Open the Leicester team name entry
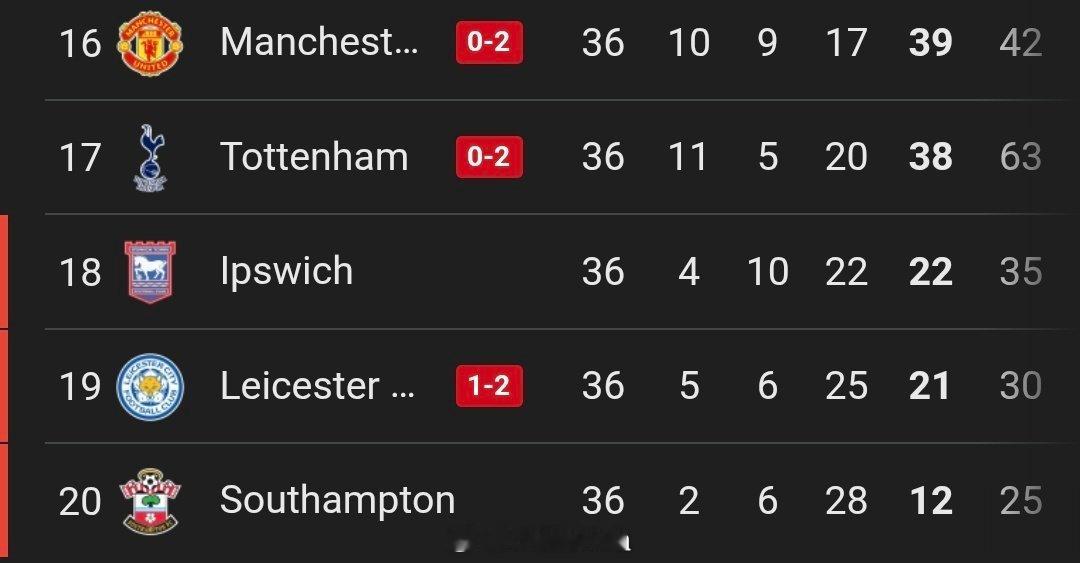The height and width of the screenshot is (563, 1080). (x=318, y=386)
